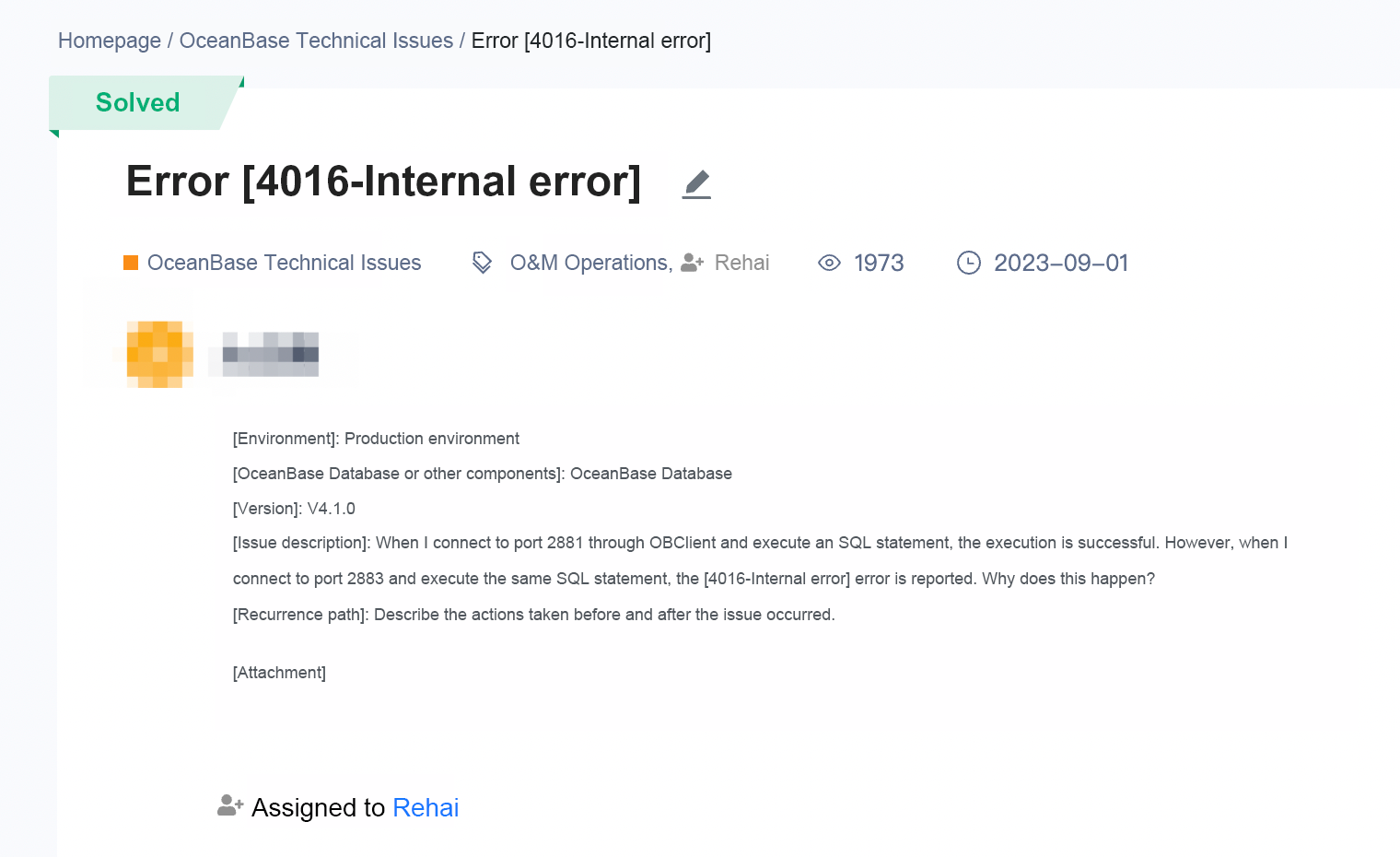Open OceanBase Technical Issues category link
The width and height of the screenshot is (1400, 857).
coord(285,263)
